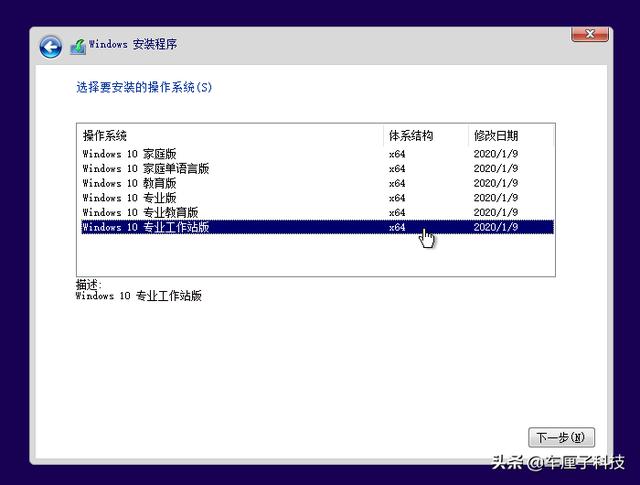640x485 pixels.
Task: Click empty area below OS list entries
Action: (x=316, y=255)
